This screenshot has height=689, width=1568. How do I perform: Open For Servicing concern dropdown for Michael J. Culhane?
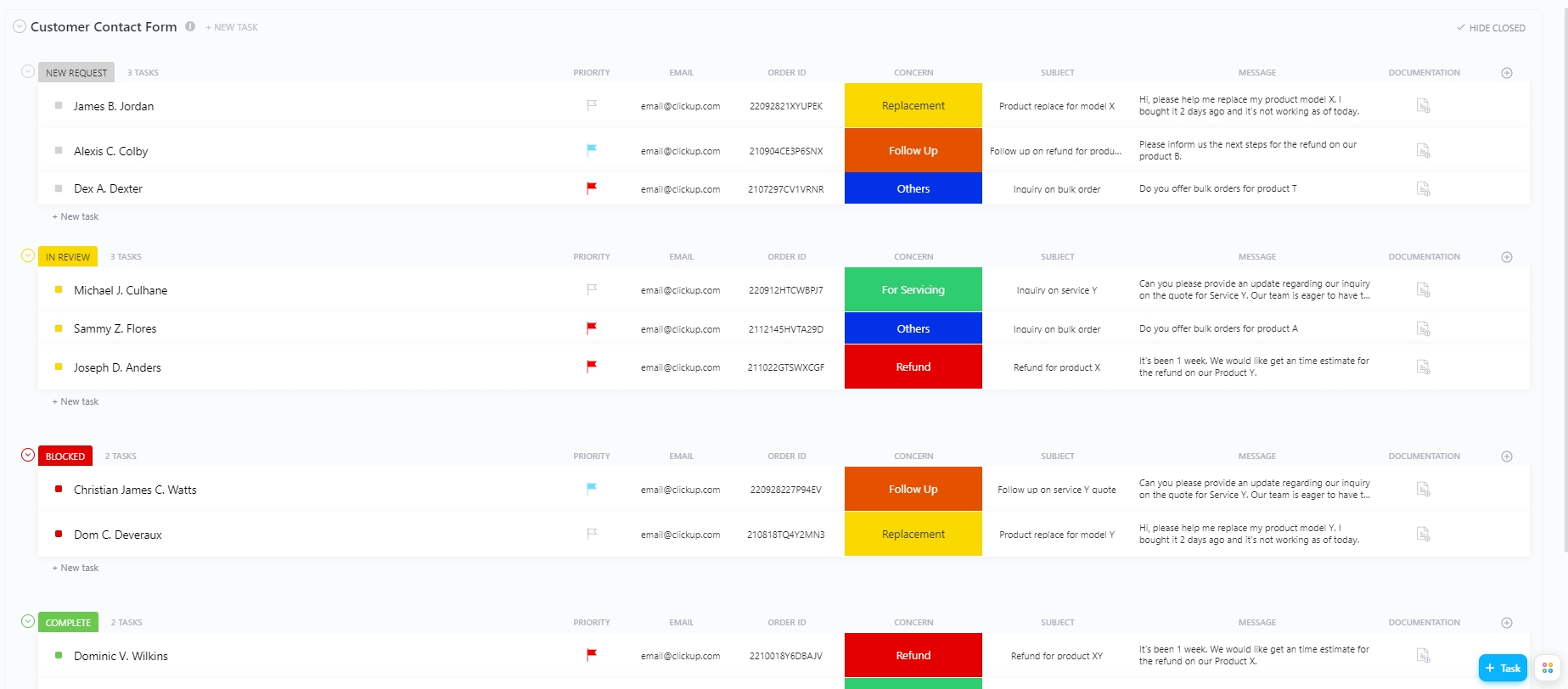click(x=913, y=289)
